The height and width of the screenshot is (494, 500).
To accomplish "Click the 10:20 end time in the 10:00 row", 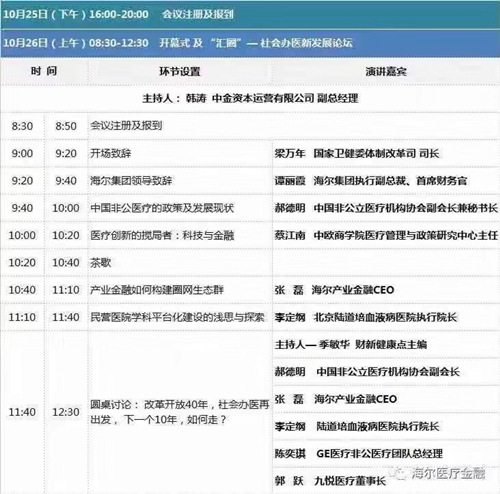I will point(66,236).
